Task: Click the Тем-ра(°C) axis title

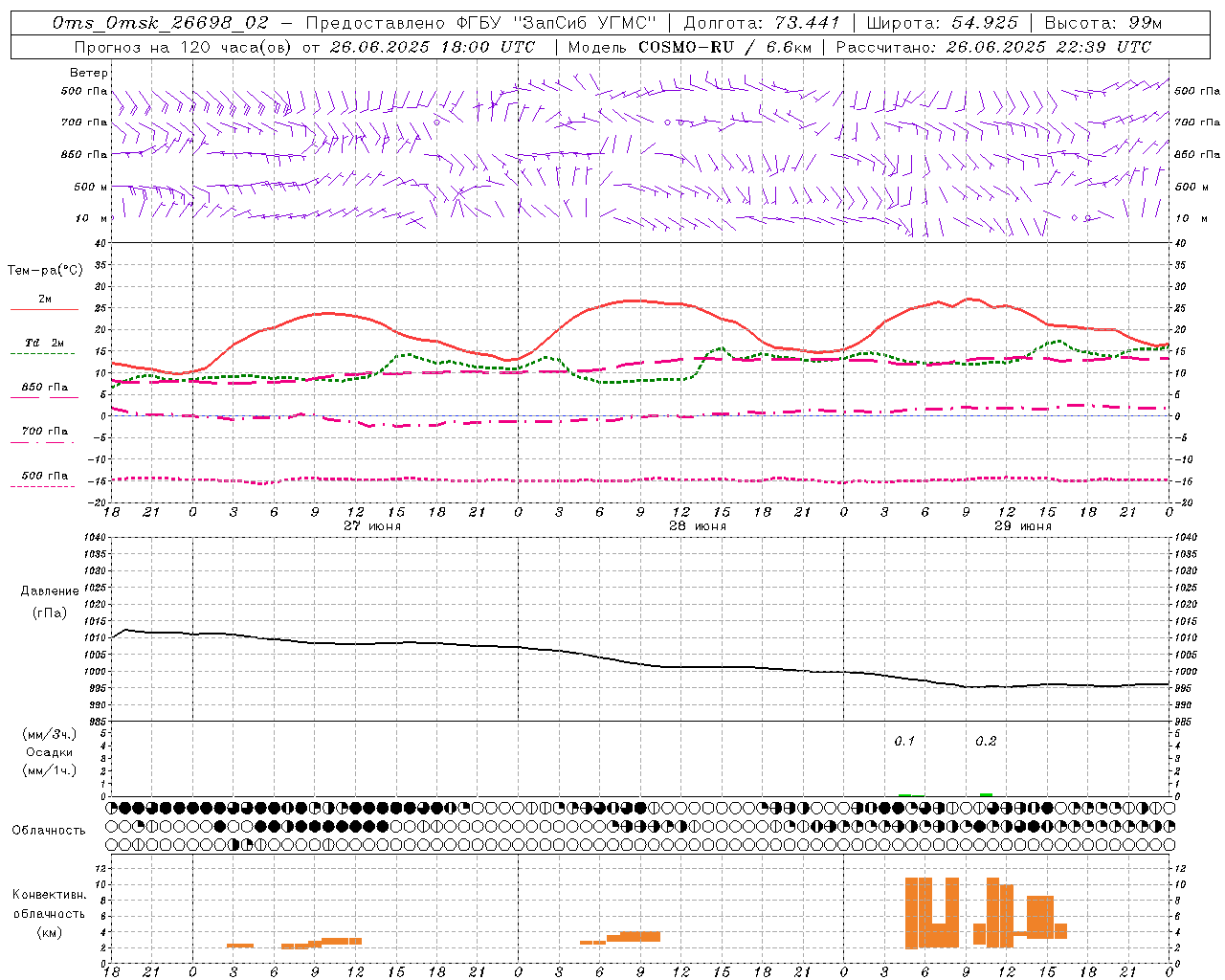Action: [46, 271]
